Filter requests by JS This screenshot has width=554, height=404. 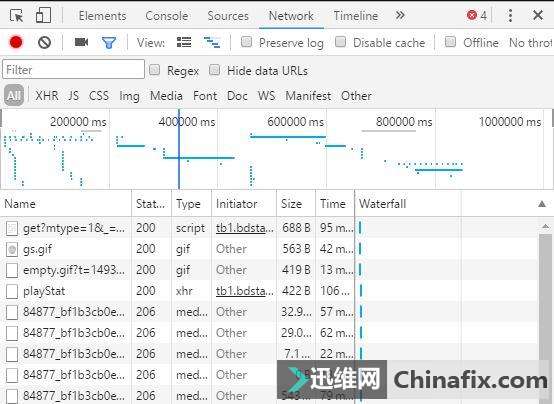pos(73,96)
